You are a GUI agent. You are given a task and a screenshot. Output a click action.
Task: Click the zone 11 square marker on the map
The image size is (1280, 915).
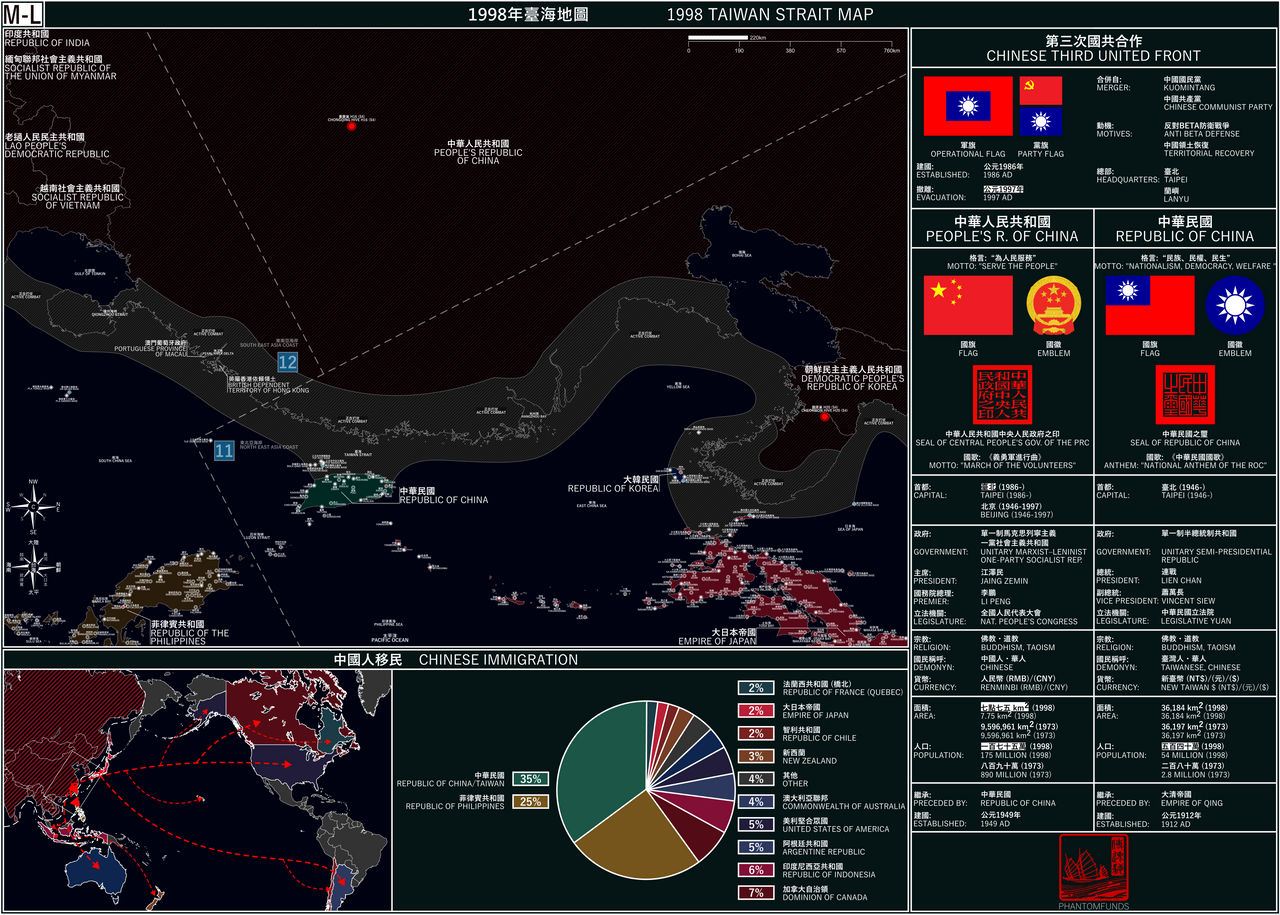pos(224,450)
